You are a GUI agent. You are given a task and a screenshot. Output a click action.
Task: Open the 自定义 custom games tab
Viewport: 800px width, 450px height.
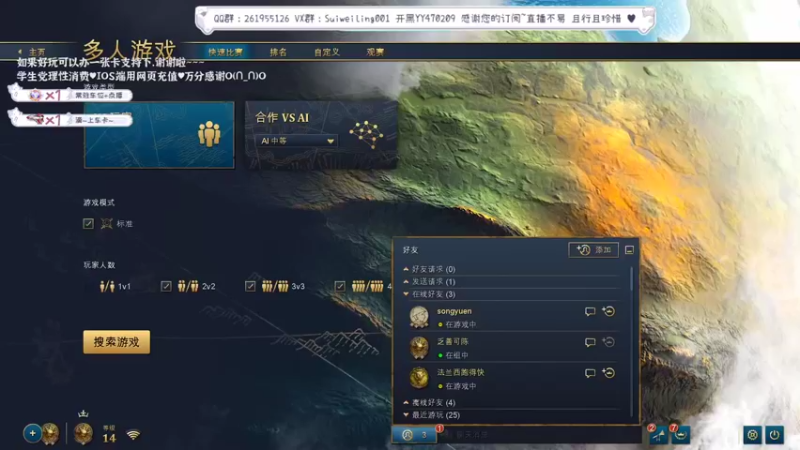coord(327,52)
